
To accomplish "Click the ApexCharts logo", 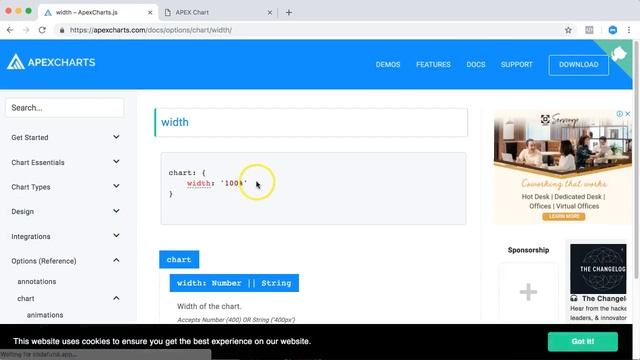I will (51, 62).
